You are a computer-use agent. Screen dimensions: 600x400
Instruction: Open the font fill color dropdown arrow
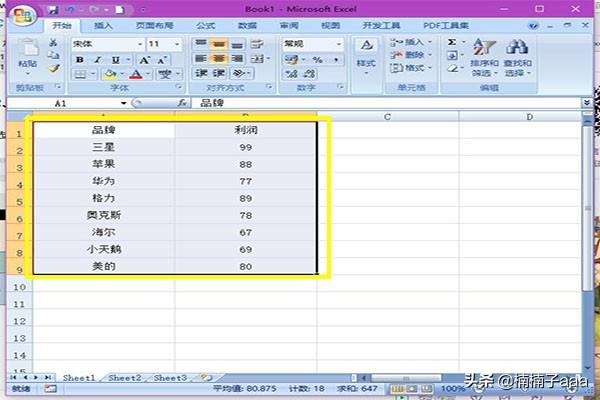tap(122, 74)
